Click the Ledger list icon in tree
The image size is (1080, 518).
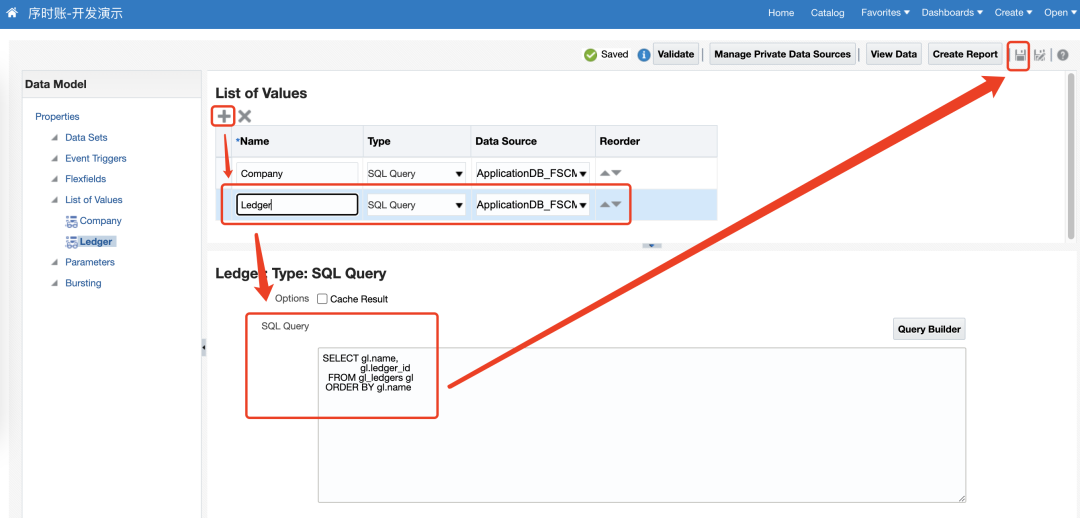click(x=71, y=242)
